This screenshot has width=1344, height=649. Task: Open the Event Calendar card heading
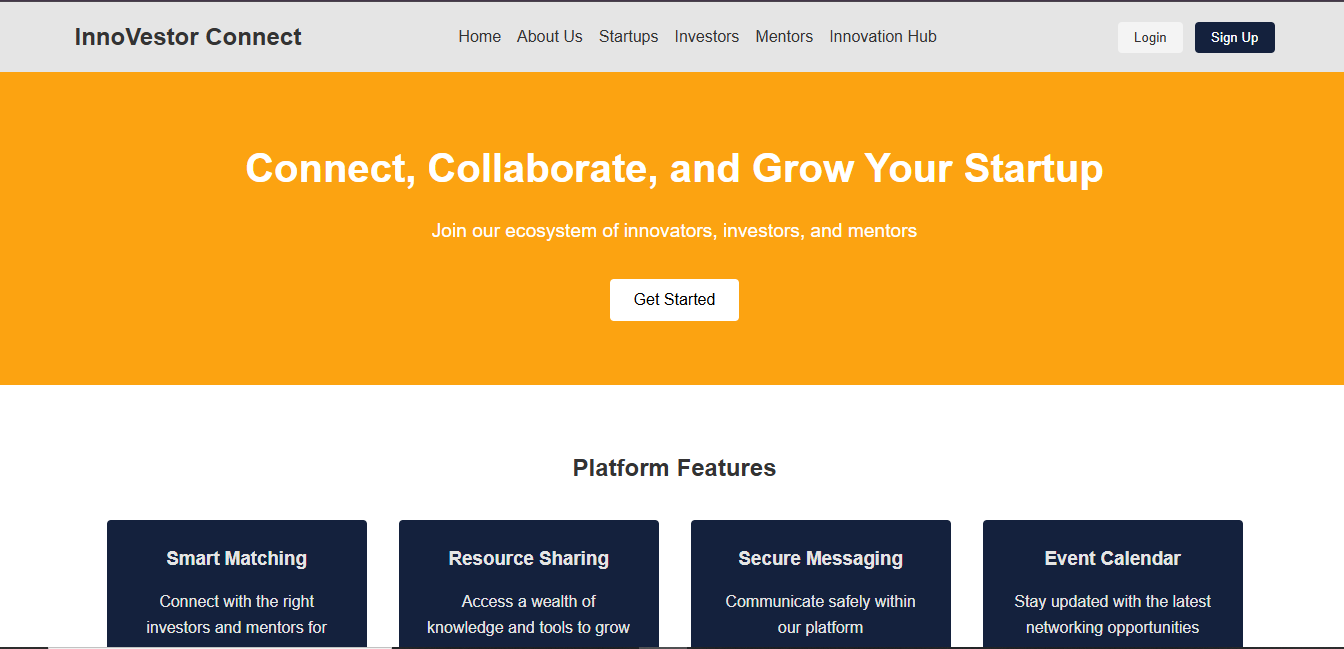(1112, 559)
